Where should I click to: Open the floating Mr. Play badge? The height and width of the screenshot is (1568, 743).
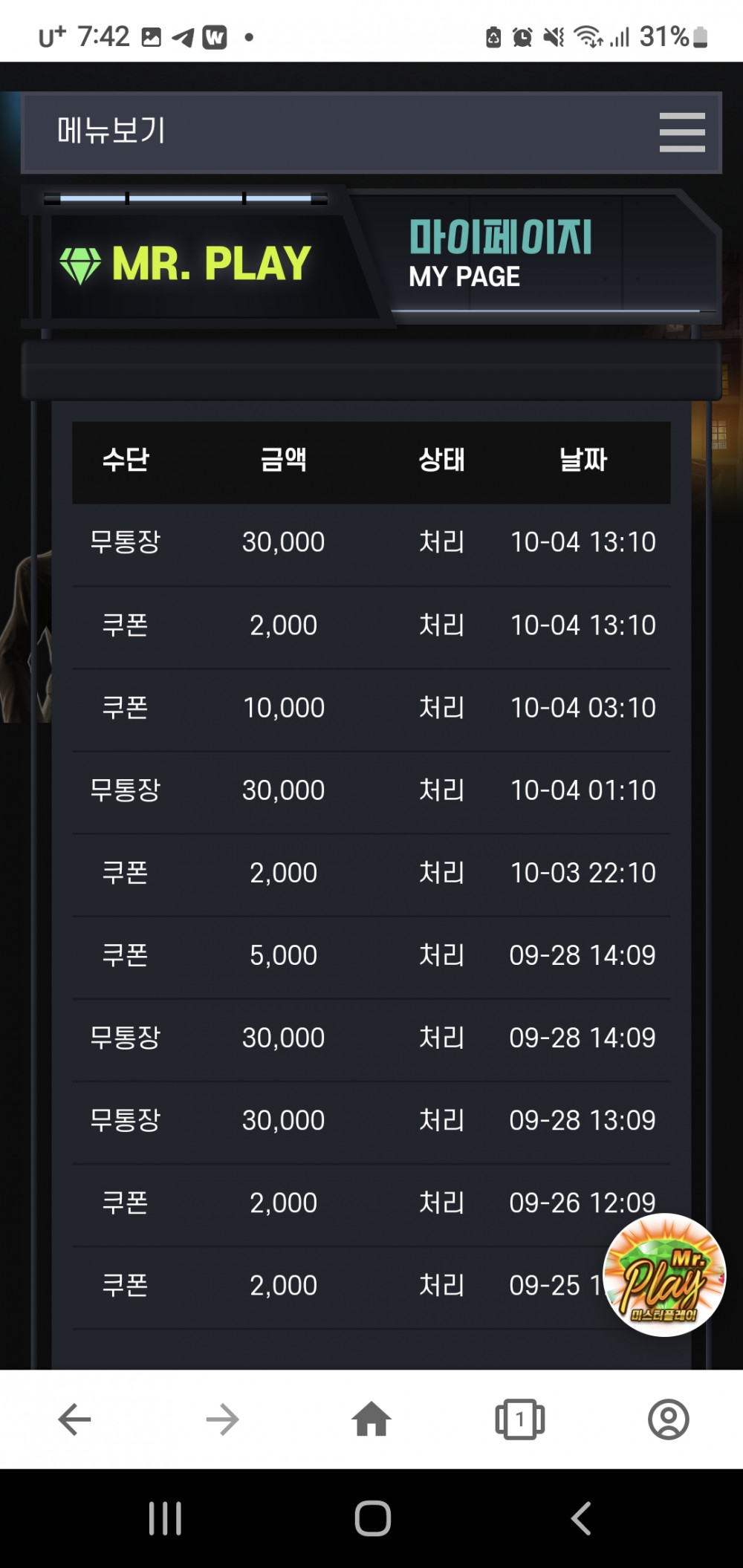663,1275
